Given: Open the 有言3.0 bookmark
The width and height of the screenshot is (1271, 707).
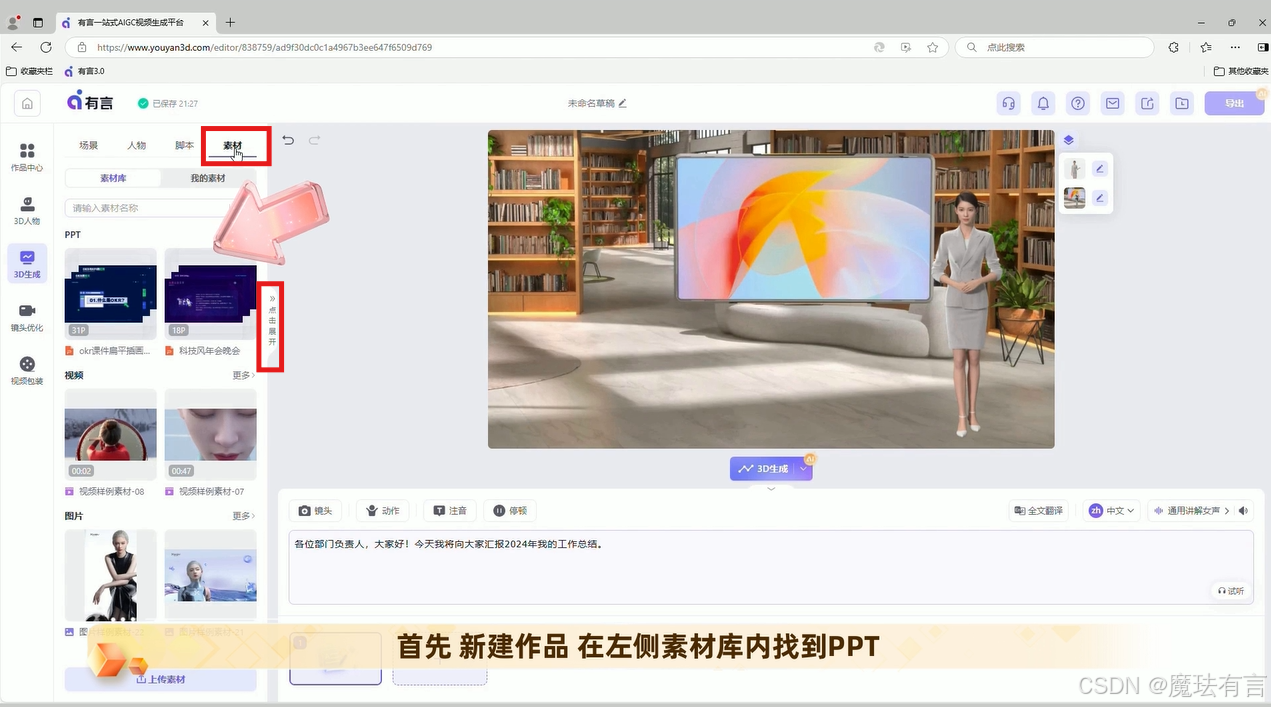Looking at the screenshot, I should [x=84, y=71].
